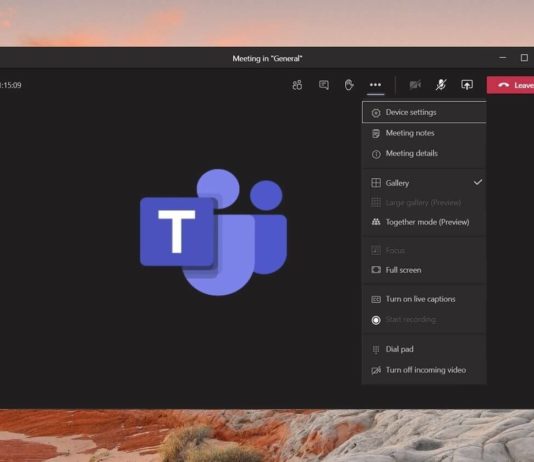Image resolution: width=534 pixels, height=462 pixels.
Task: Click the Meeting details info icon
Action: click(x=376, y=154)
